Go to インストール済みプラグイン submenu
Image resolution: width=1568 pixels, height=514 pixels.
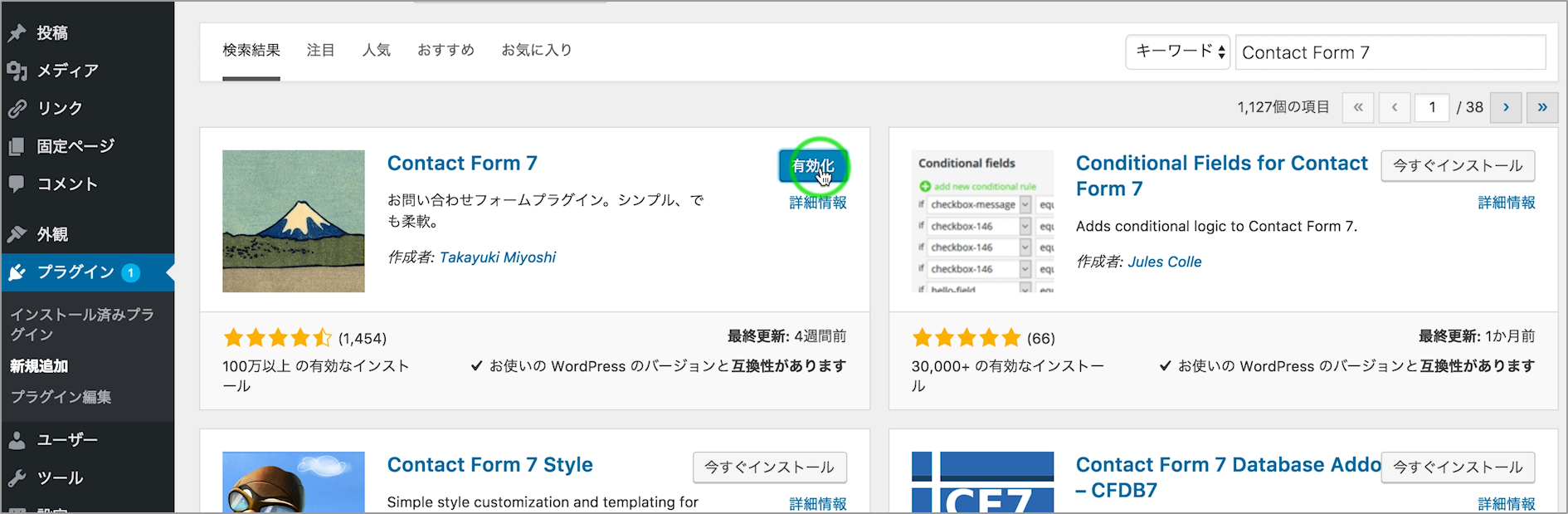(82, 325)
